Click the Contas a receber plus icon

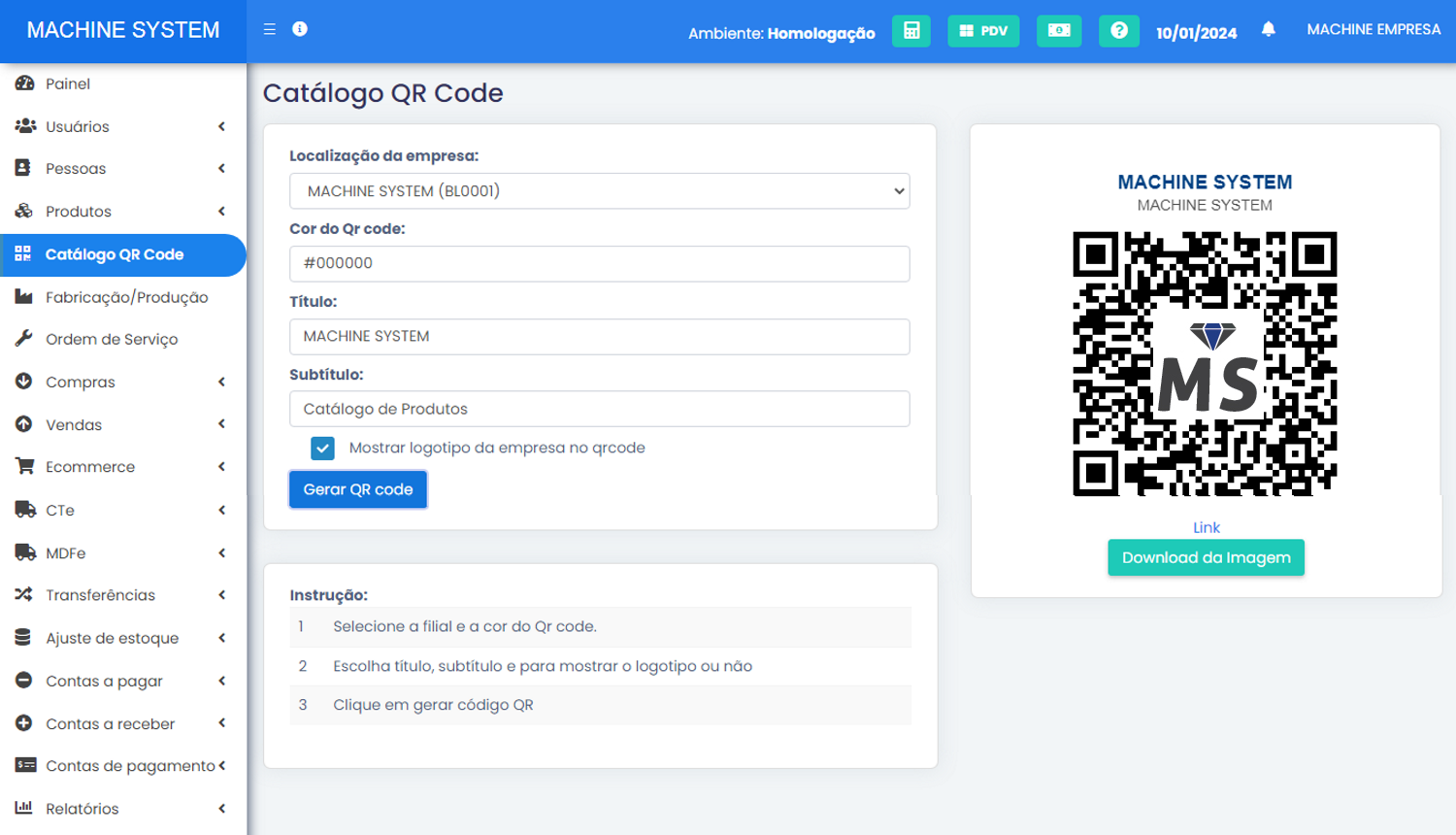tap(24, 722)
